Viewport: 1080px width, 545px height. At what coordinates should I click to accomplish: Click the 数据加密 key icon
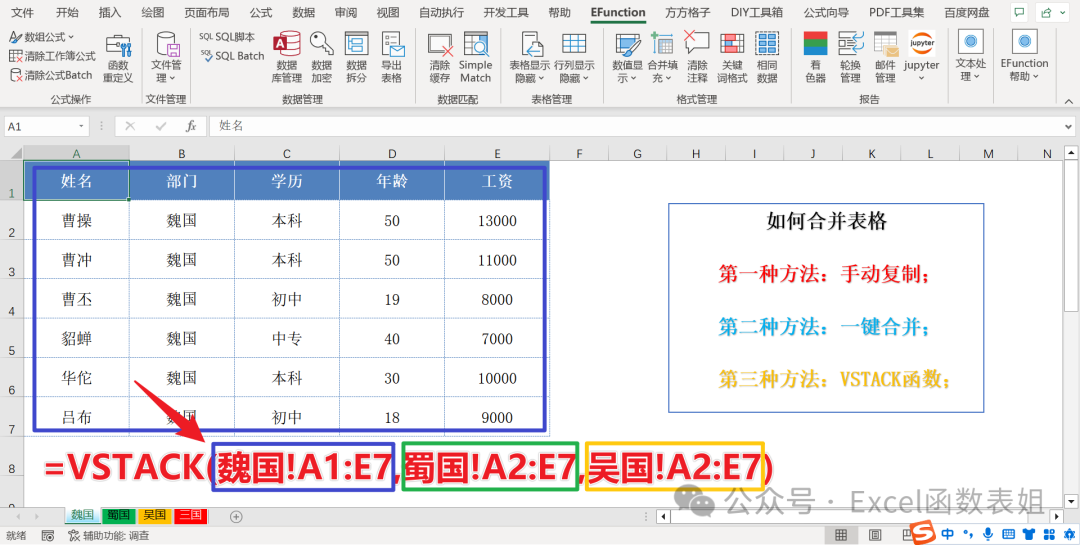coord(322,45)
